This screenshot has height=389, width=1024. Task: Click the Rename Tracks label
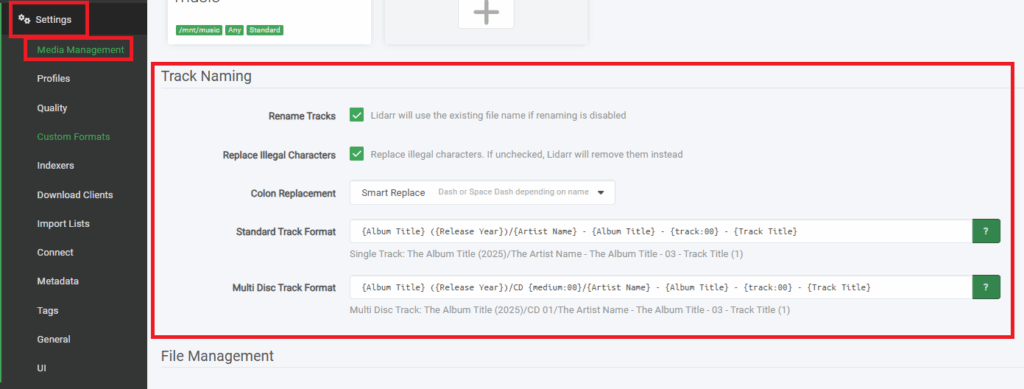[302, 116]
